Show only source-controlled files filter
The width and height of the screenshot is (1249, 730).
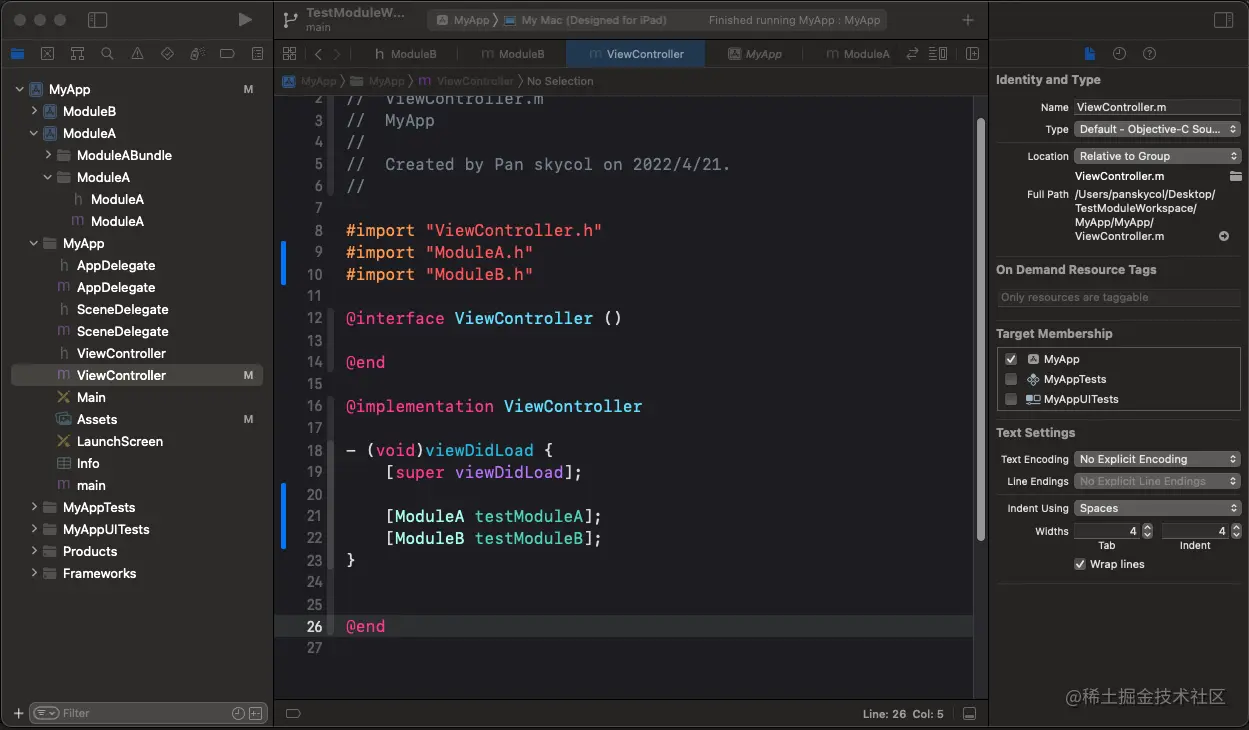tap(256, 713)
